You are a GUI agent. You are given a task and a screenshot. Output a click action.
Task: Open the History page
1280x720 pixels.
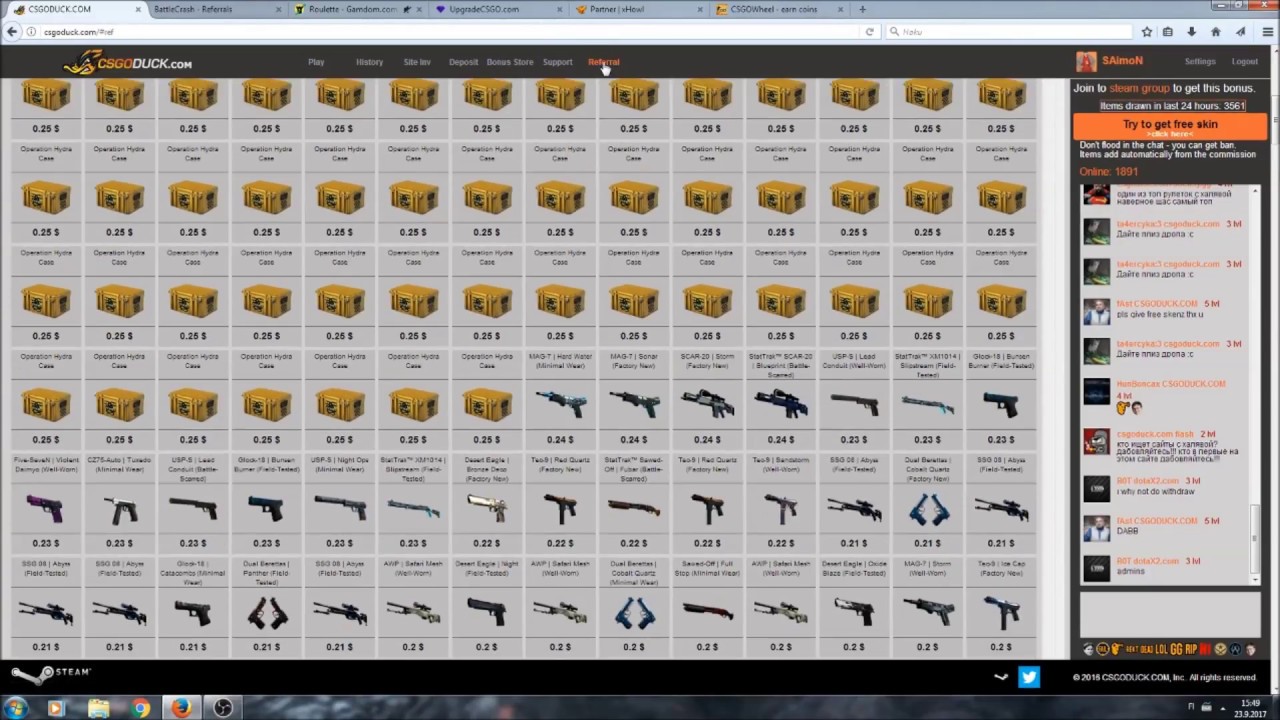point(369,62)
